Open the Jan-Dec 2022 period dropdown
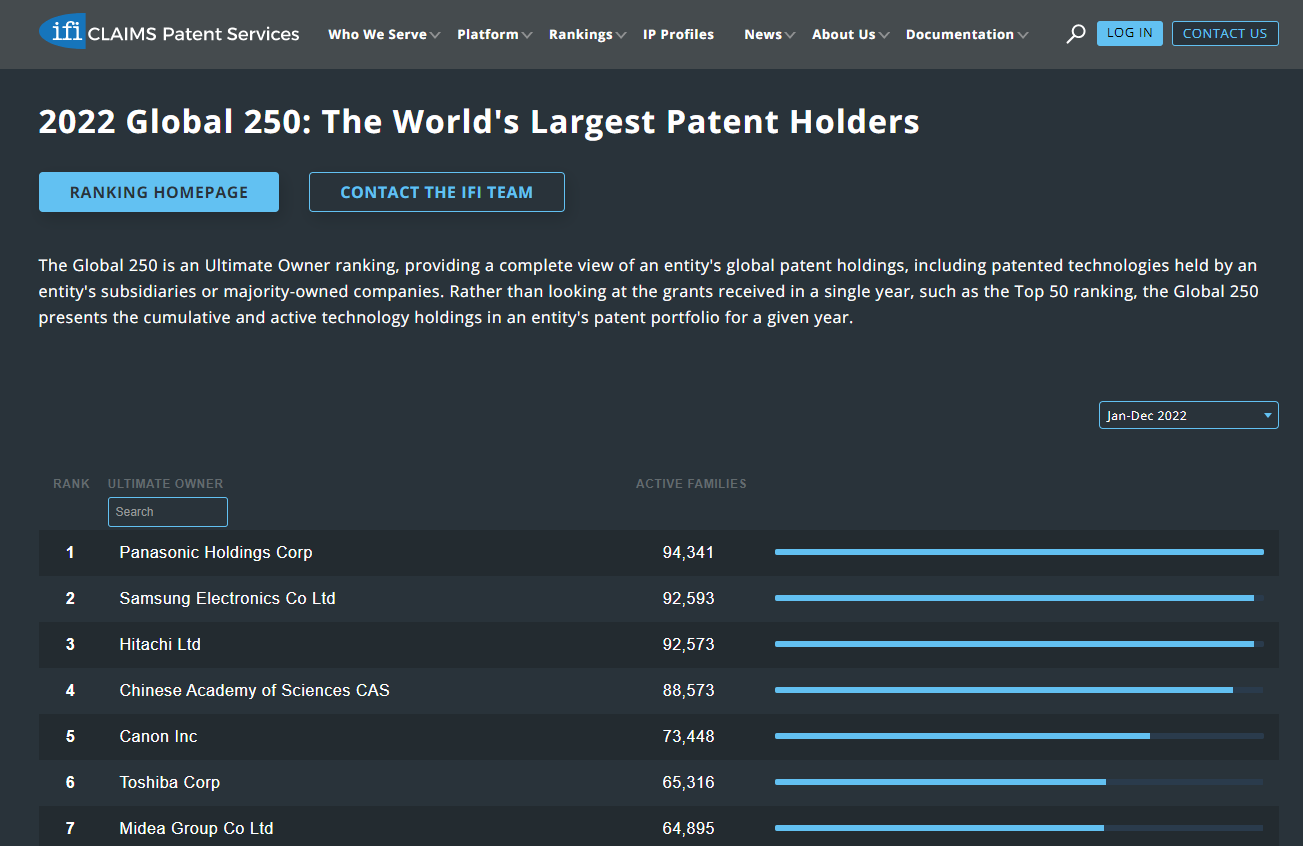Viewport: 1303px width, 846px height. (x=1188, y=415)
